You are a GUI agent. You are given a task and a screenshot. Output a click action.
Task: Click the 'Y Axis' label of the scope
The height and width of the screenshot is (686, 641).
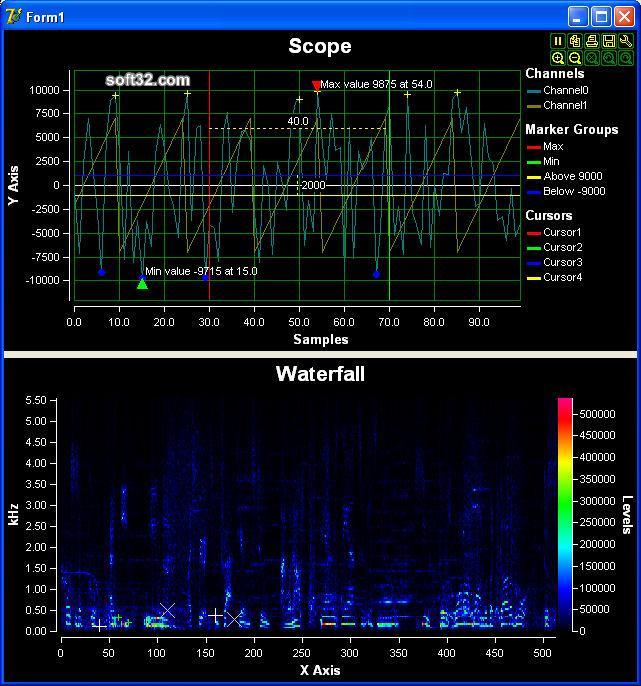click(x=14, y=185)
